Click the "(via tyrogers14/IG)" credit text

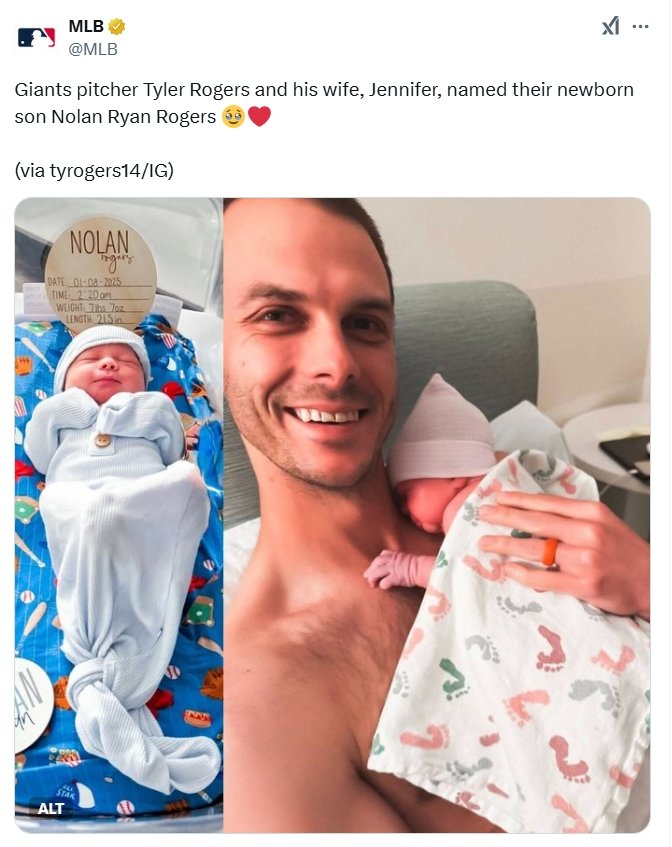pos(94,171)
